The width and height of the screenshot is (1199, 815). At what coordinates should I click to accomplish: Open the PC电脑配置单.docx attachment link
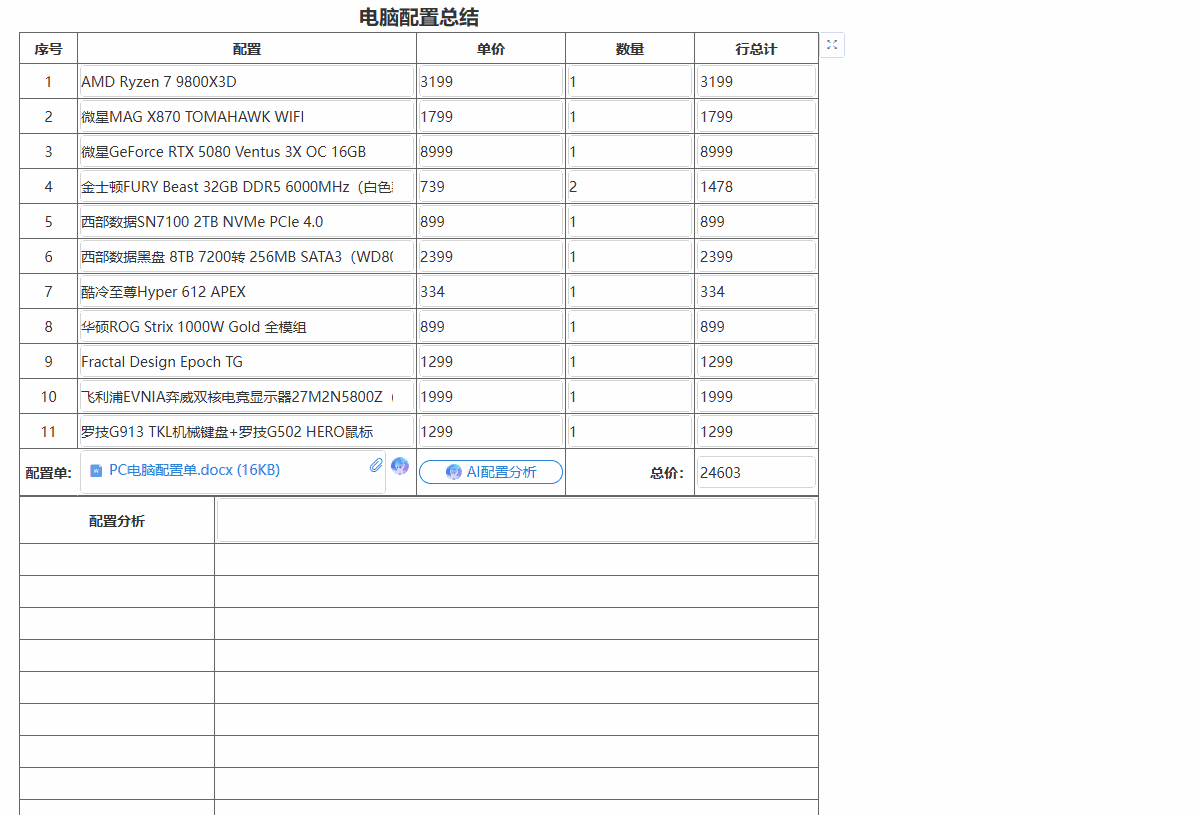click(x=194, y=470)
